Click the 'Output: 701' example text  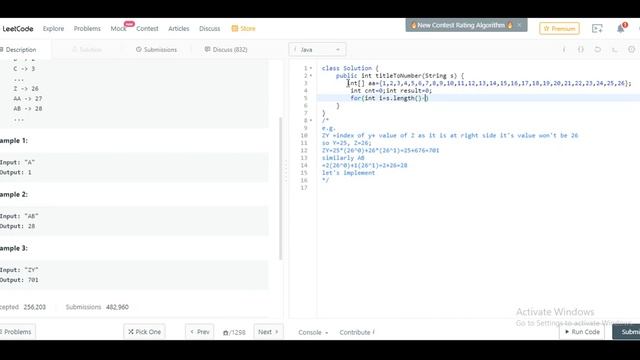point(19,280)
